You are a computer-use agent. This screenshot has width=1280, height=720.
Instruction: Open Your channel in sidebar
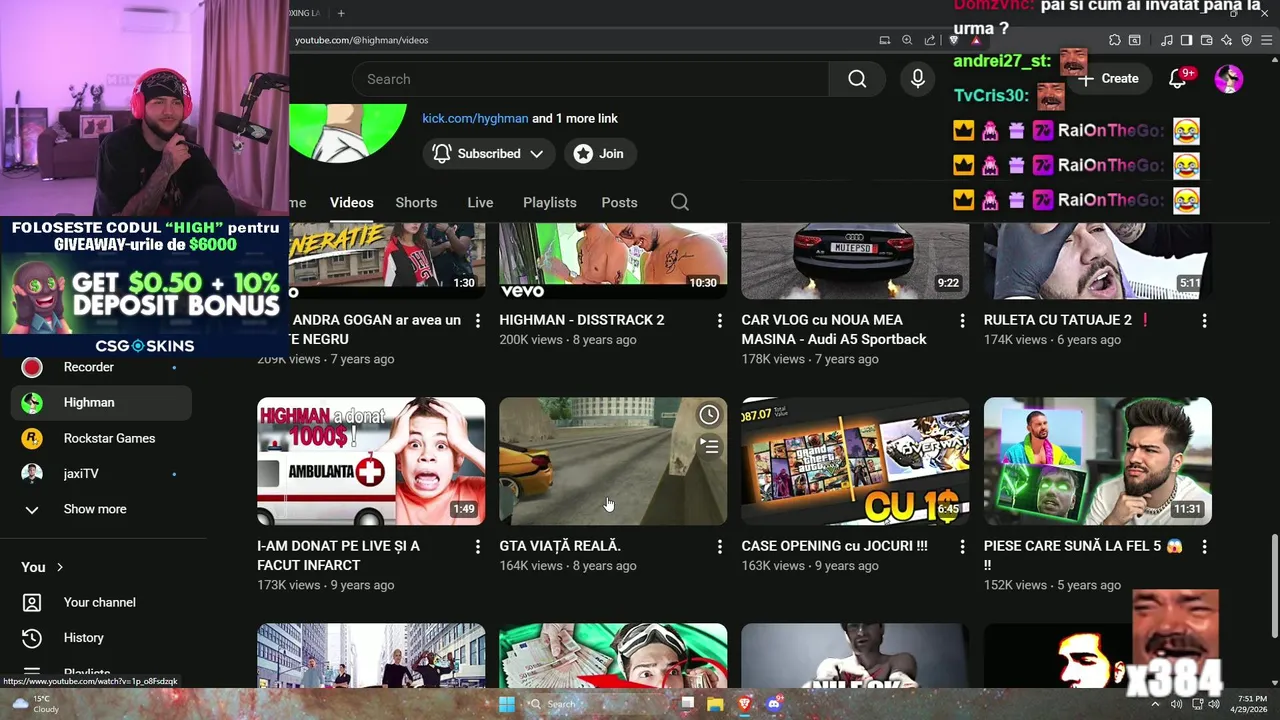click(100, 602)
